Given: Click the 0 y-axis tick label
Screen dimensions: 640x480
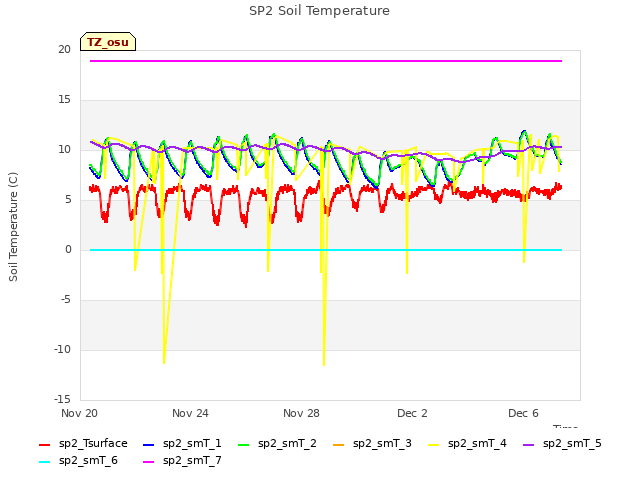Looking at the screenshot, I should 68,250.
